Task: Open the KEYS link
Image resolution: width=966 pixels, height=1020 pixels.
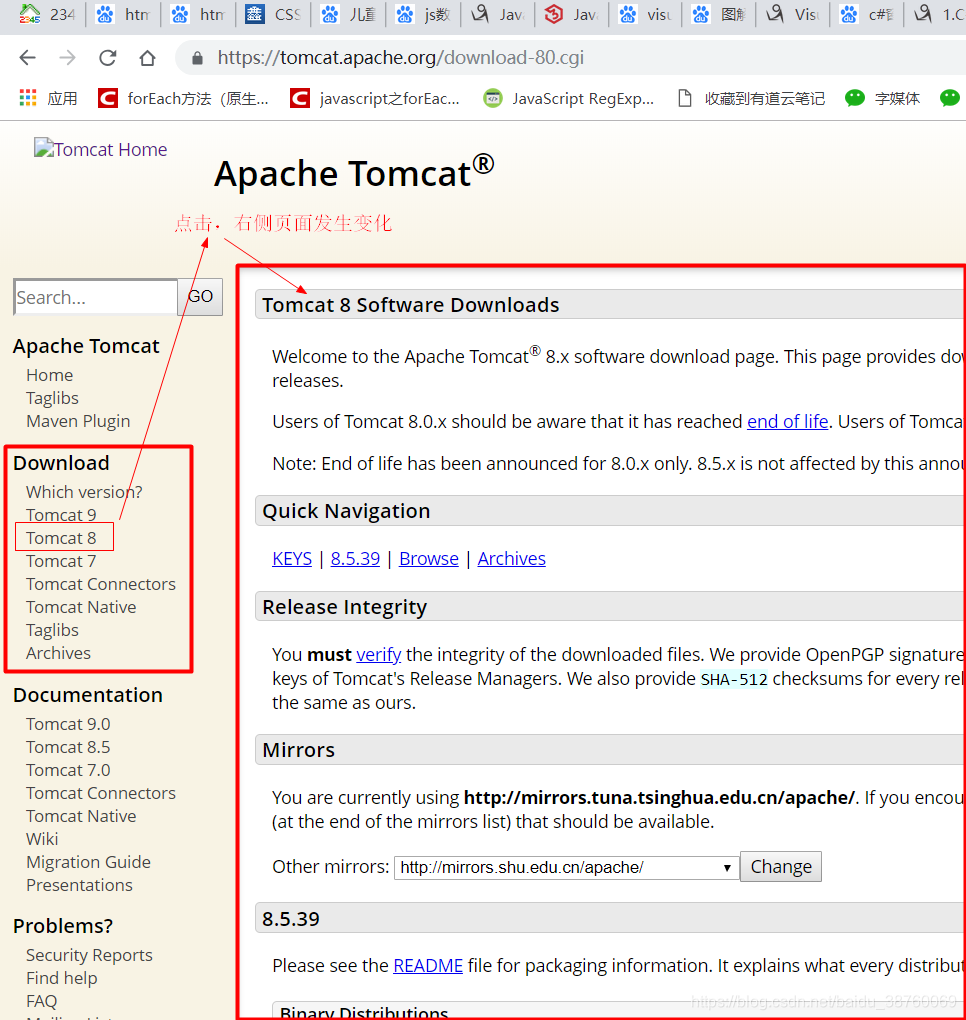Action: [292, 559]
